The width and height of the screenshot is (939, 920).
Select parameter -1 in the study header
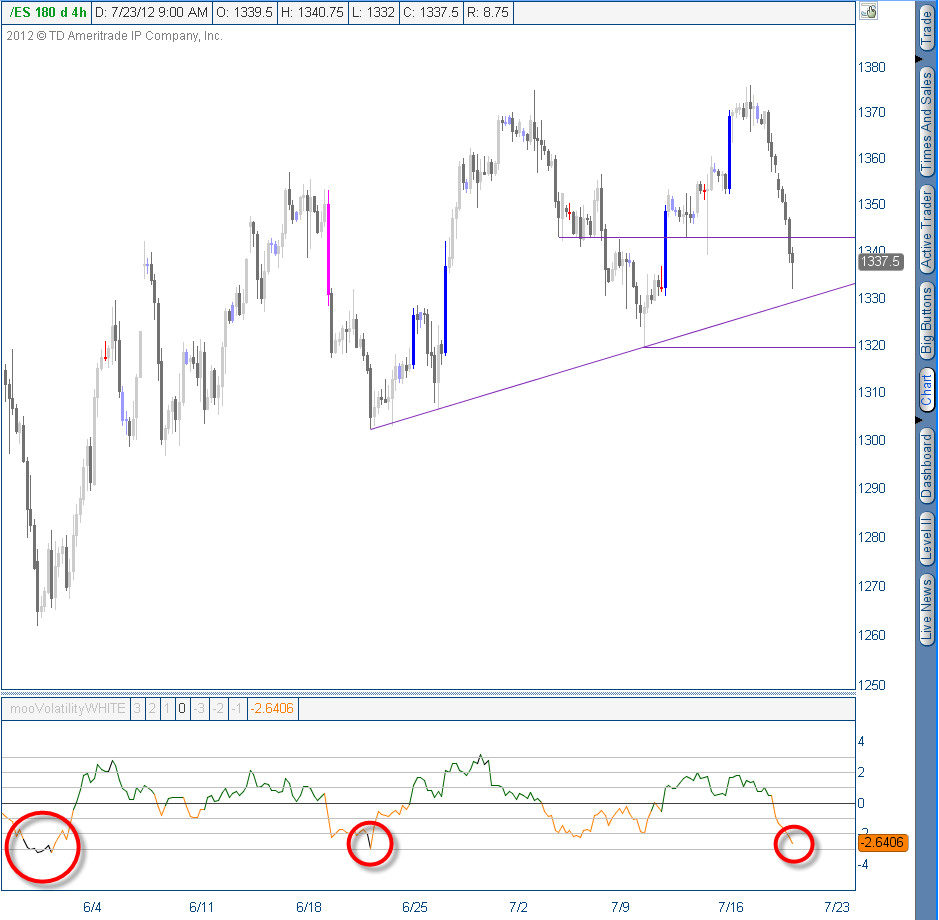pyautogui.click(x=236, y=708)
